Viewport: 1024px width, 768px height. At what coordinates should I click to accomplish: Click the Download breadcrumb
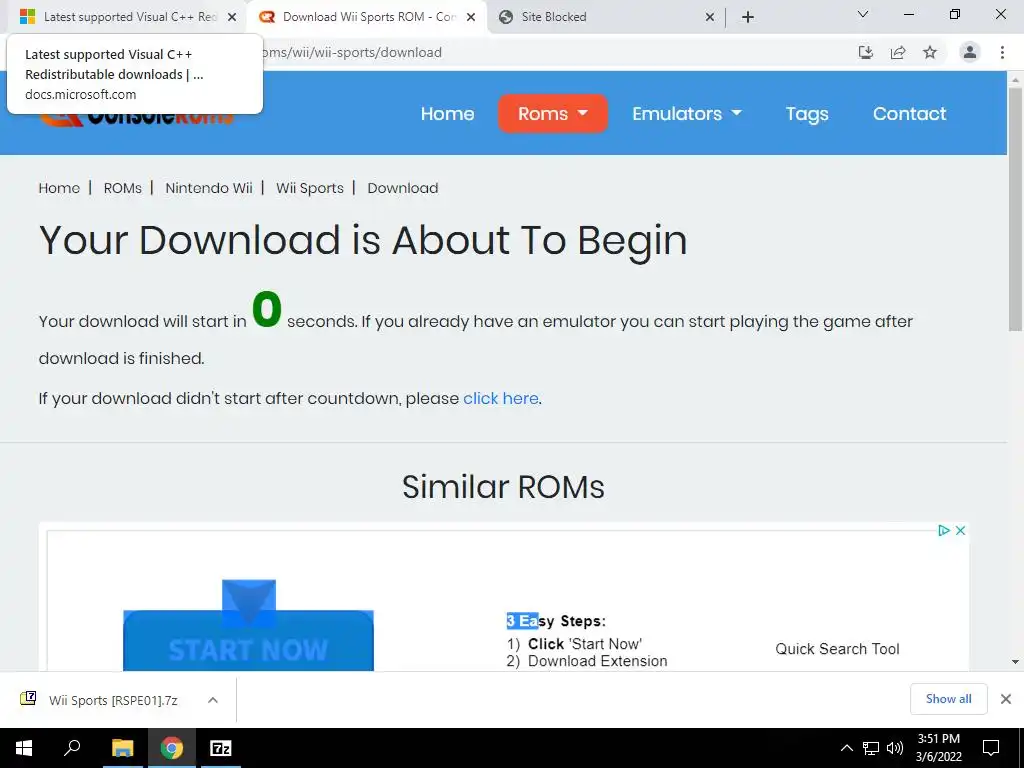[402, 188]
